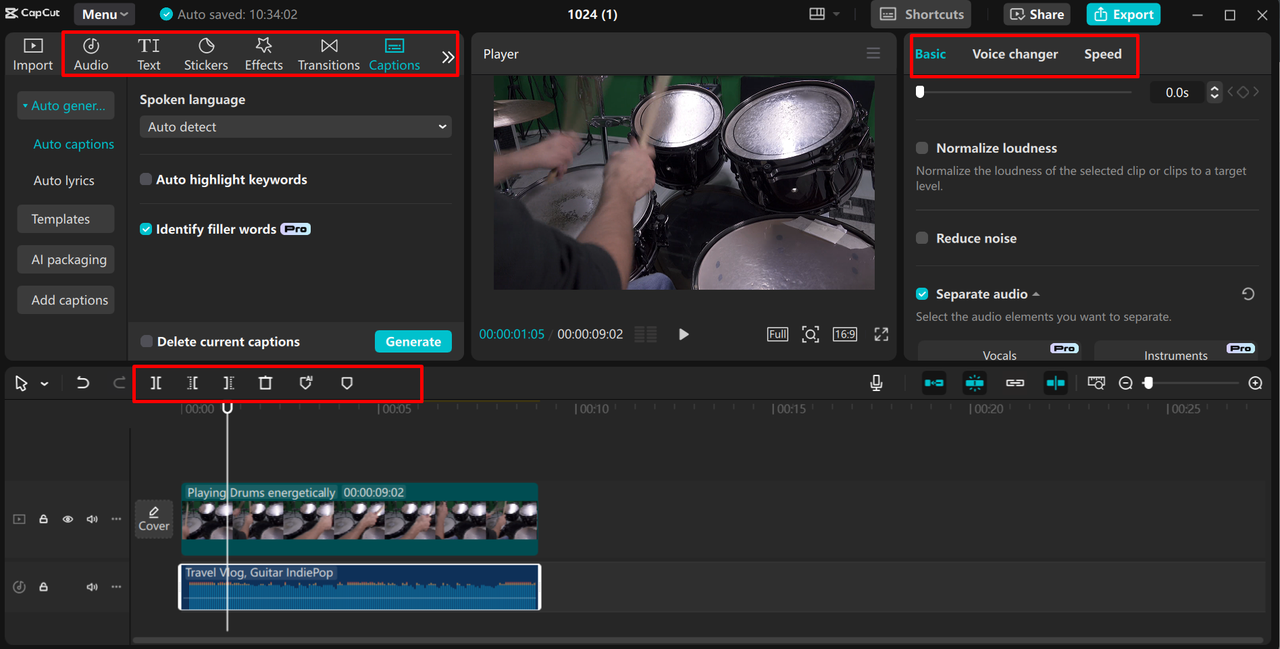The width and height of the screenshot is (1280, 649).
Task: Open more options for the audio track
Action: (x=116, y=587)
